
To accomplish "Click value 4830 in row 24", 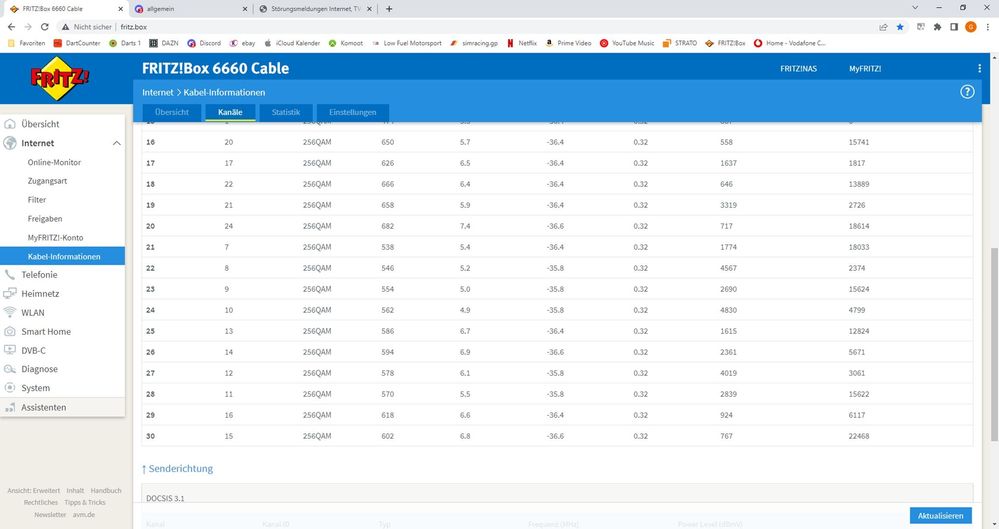I will [x=728, y=310].
